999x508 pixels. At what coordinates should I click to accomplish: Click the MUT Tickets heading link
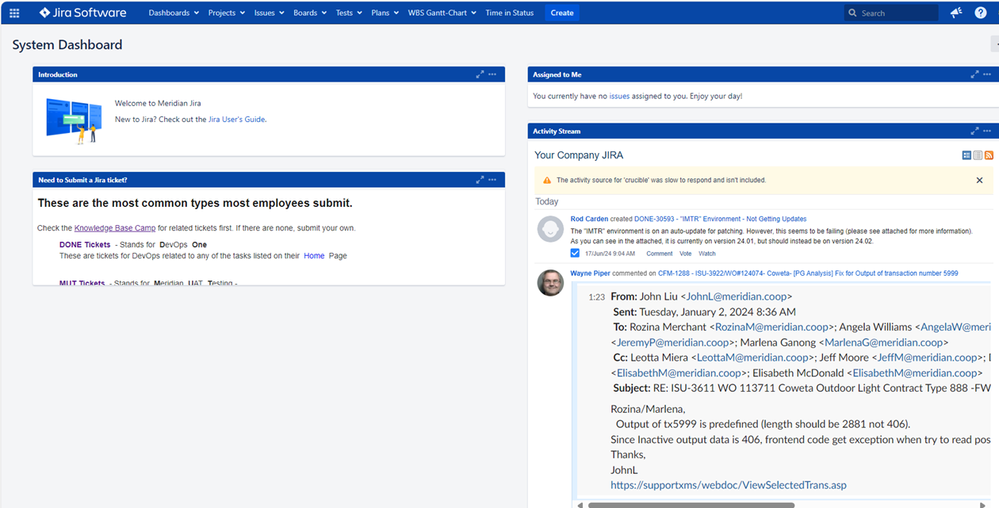click(82, 283)
